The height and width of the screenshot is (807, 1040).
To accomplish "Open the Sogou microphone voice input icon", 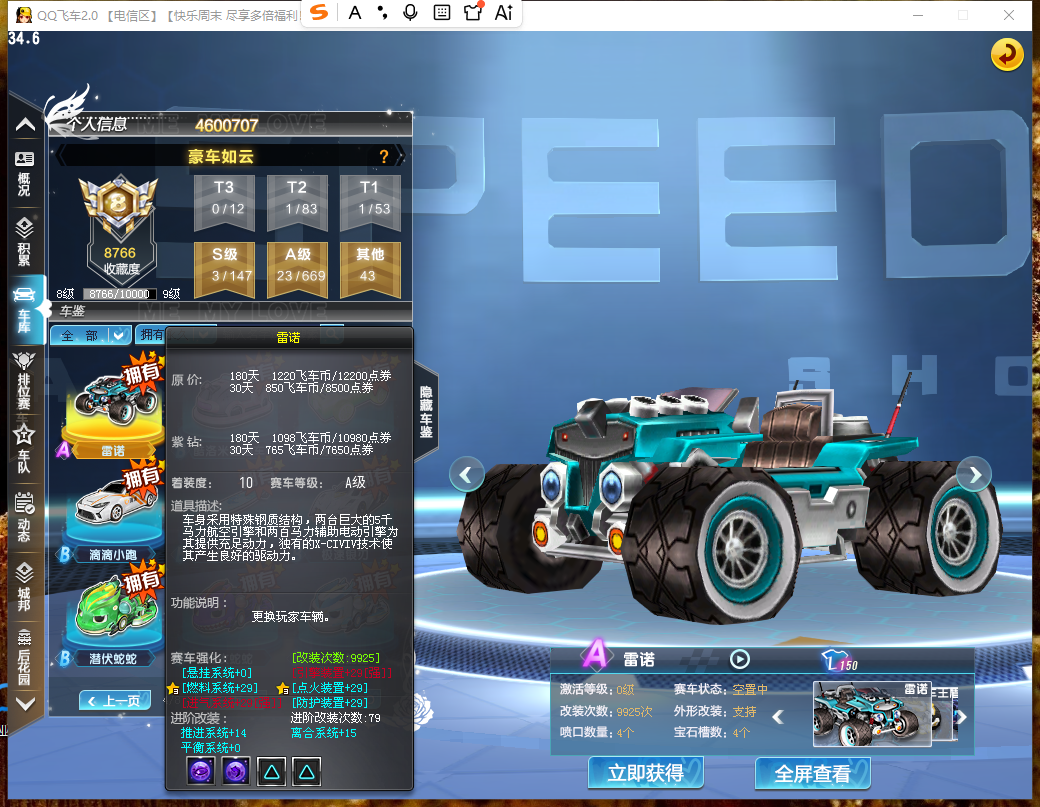I will pos(411,13).
